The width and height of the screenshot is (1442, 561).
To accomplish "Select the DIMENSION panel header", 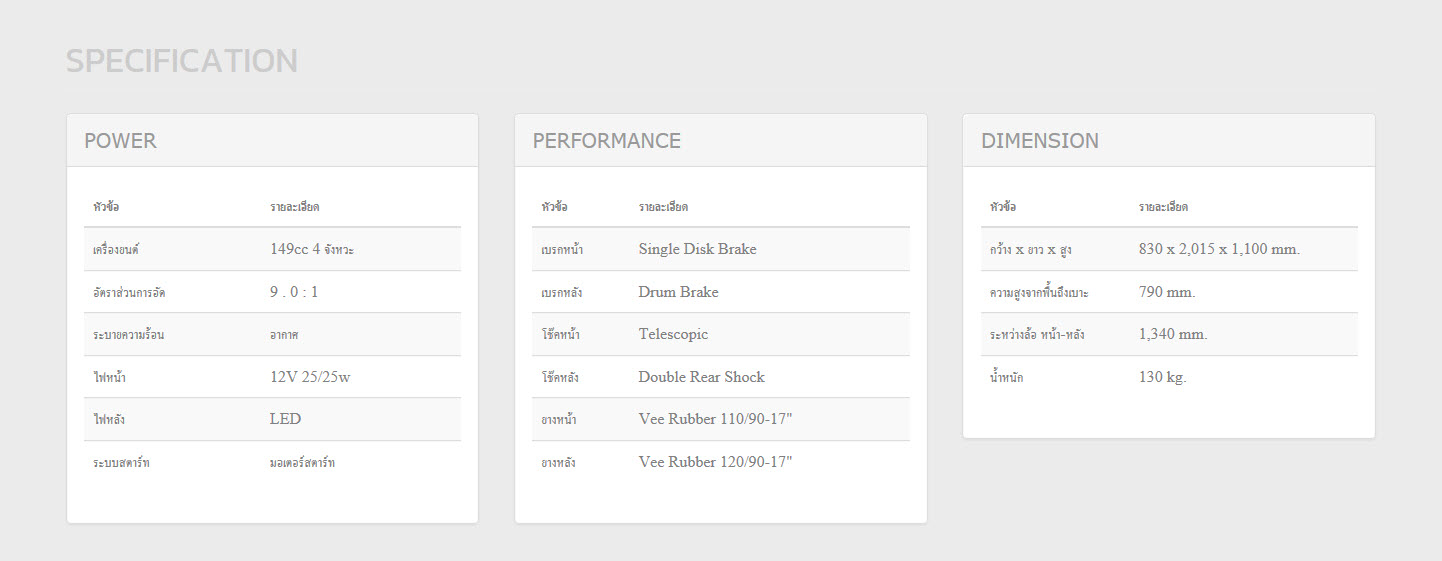I will tap(1168, 140).
